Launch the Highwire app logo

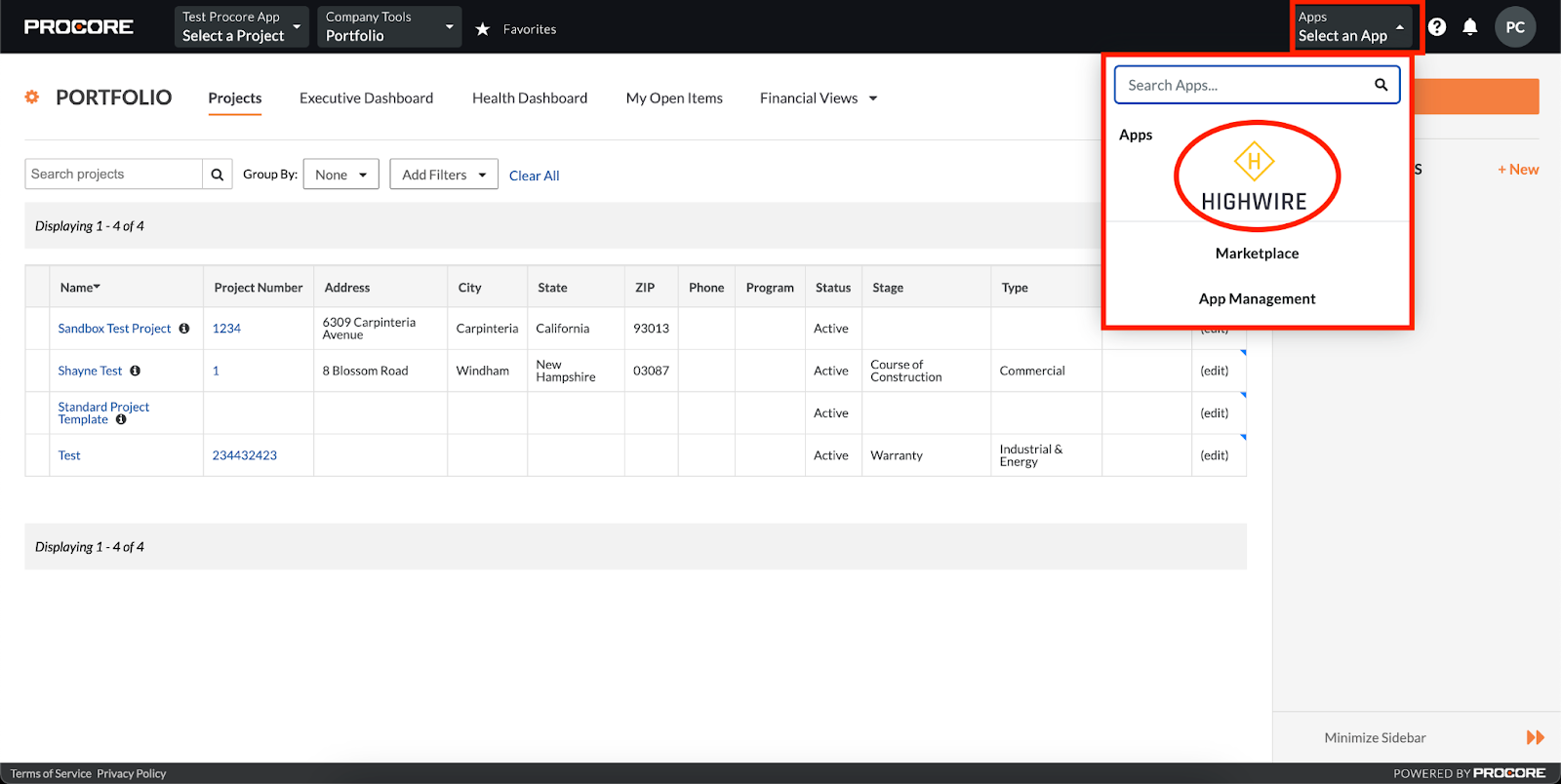click(x=1255, y=176)
